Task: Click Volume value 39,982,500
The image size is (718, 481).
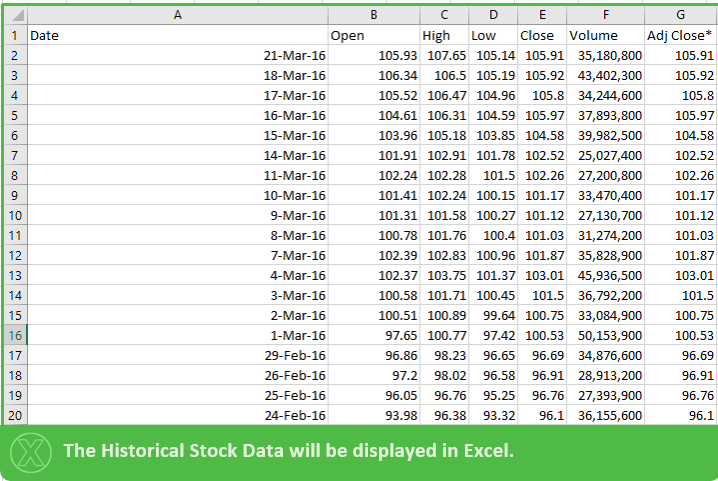Action: click(605, 135)
